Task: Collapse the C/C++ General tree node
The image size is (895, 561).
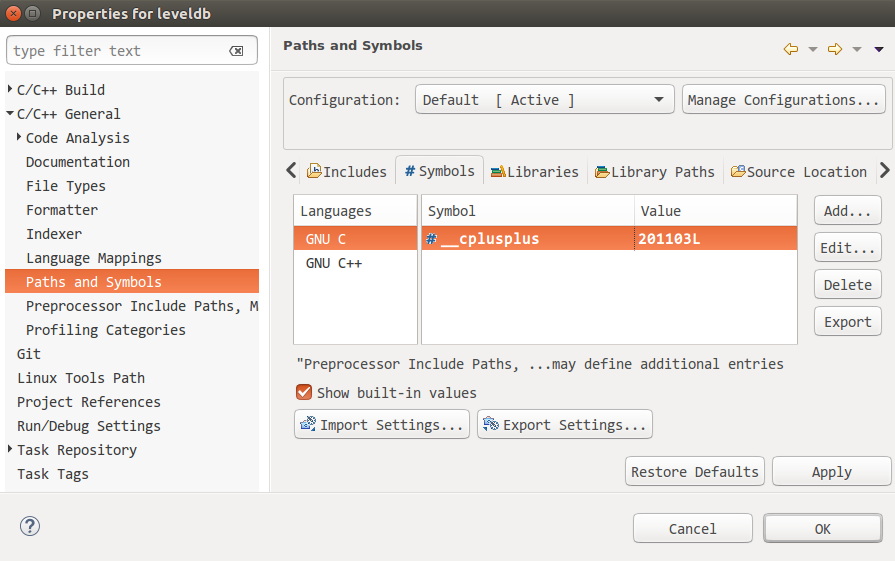Action: coord(10,113)
